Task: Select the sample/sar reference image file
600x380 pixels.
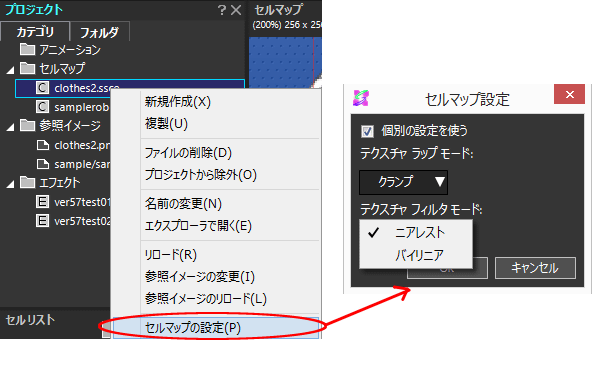Action: 82,164
